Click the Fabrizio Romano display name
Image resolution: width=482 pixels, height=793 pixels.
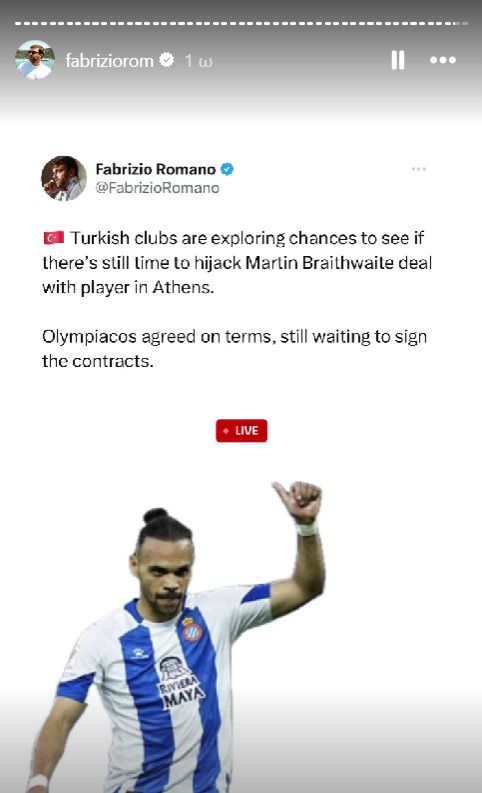[x=156, y=169]
